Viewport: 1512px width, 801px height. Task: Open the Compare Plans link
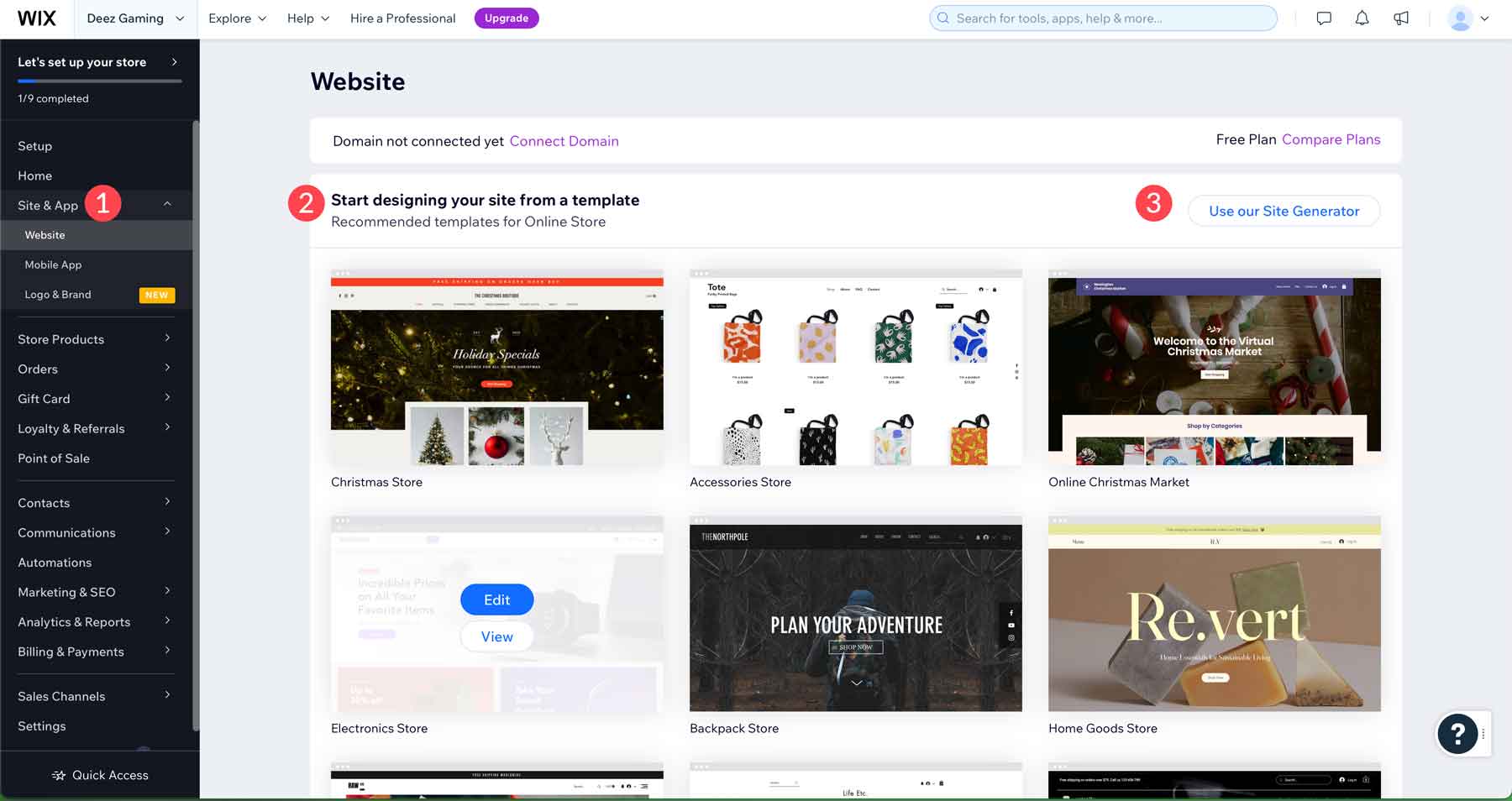[x=1331, y=139]
